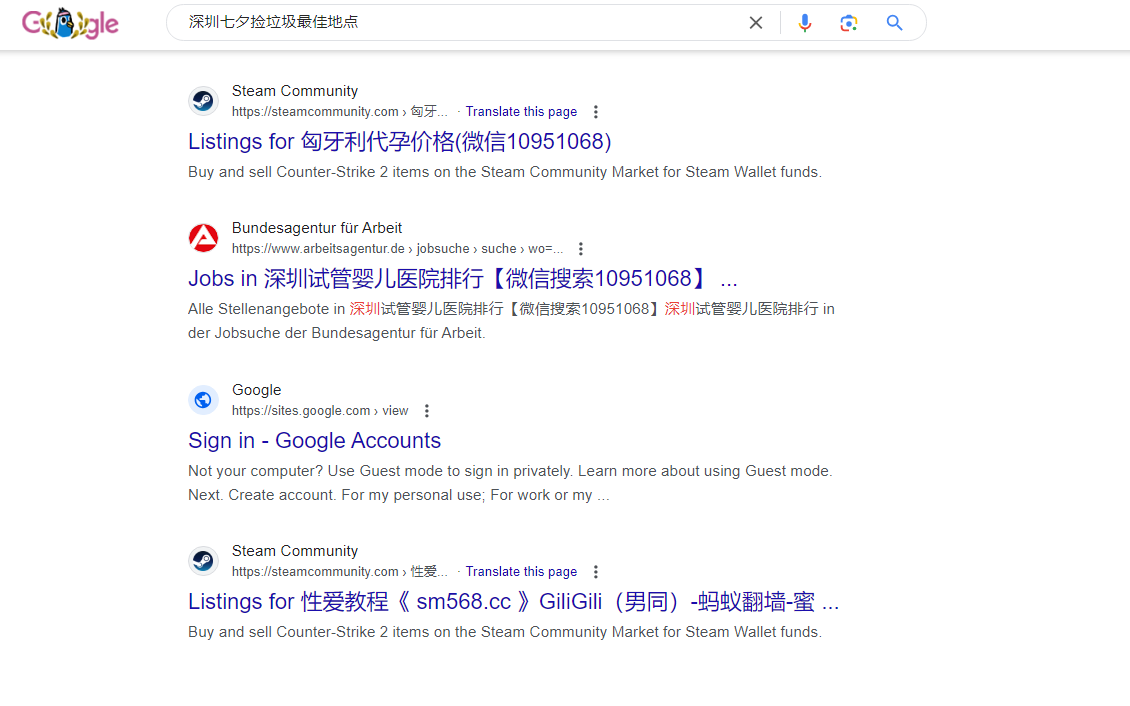The image size is (1130, 706).
Task: Open more options for sm568.cc Steam result
Action: (x=595, y=571)
